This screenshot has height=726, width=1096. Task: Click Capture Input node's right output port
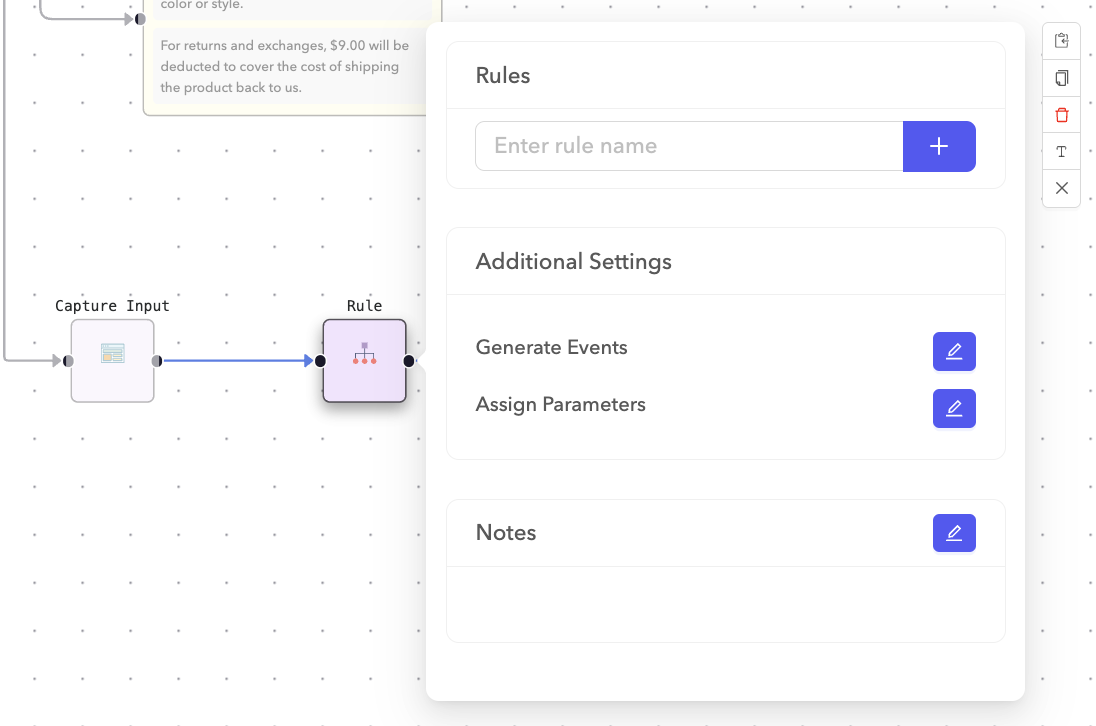pyautogui.click(x=157, y=361)
